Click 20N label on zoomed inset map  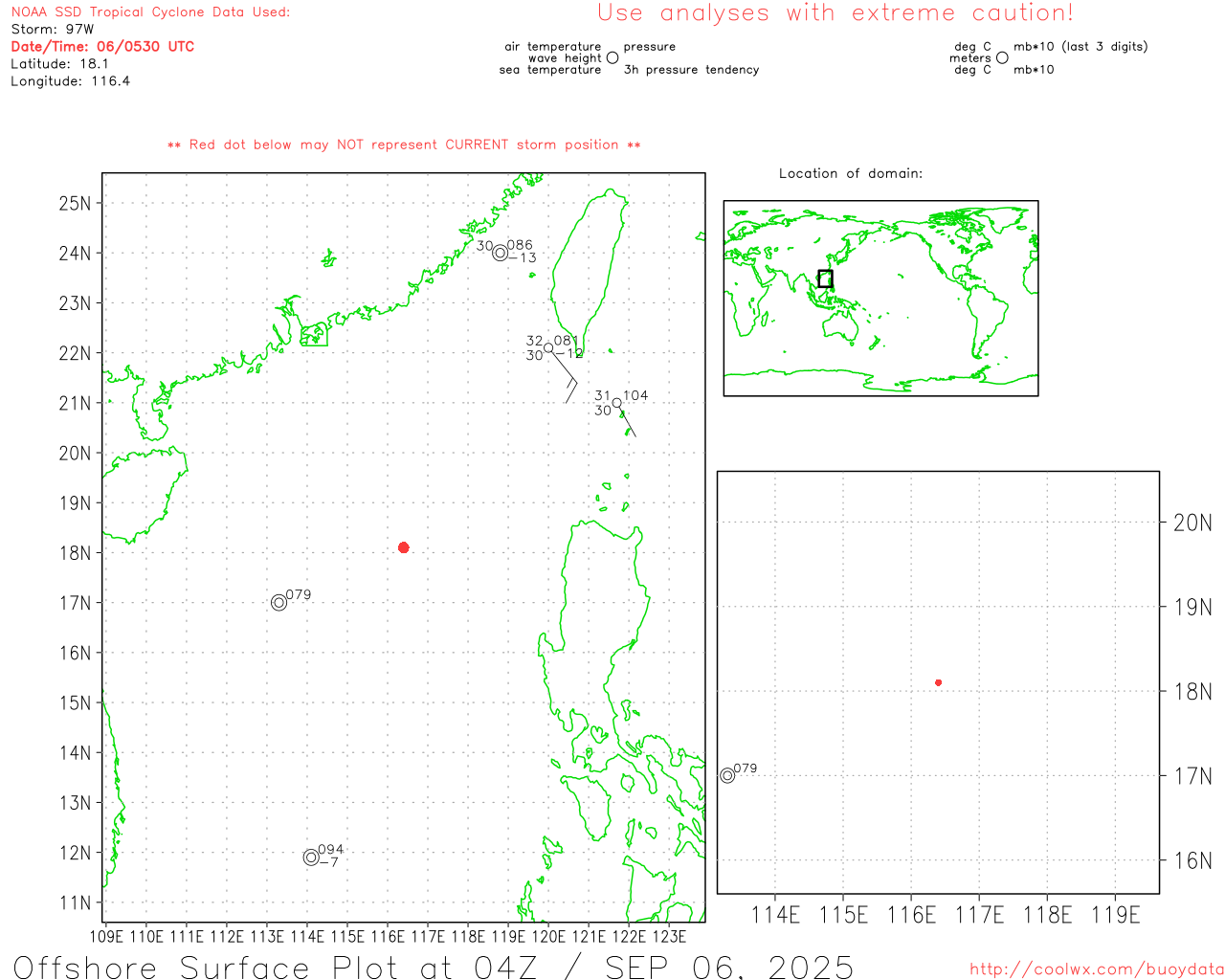(x=1192, y=523)
